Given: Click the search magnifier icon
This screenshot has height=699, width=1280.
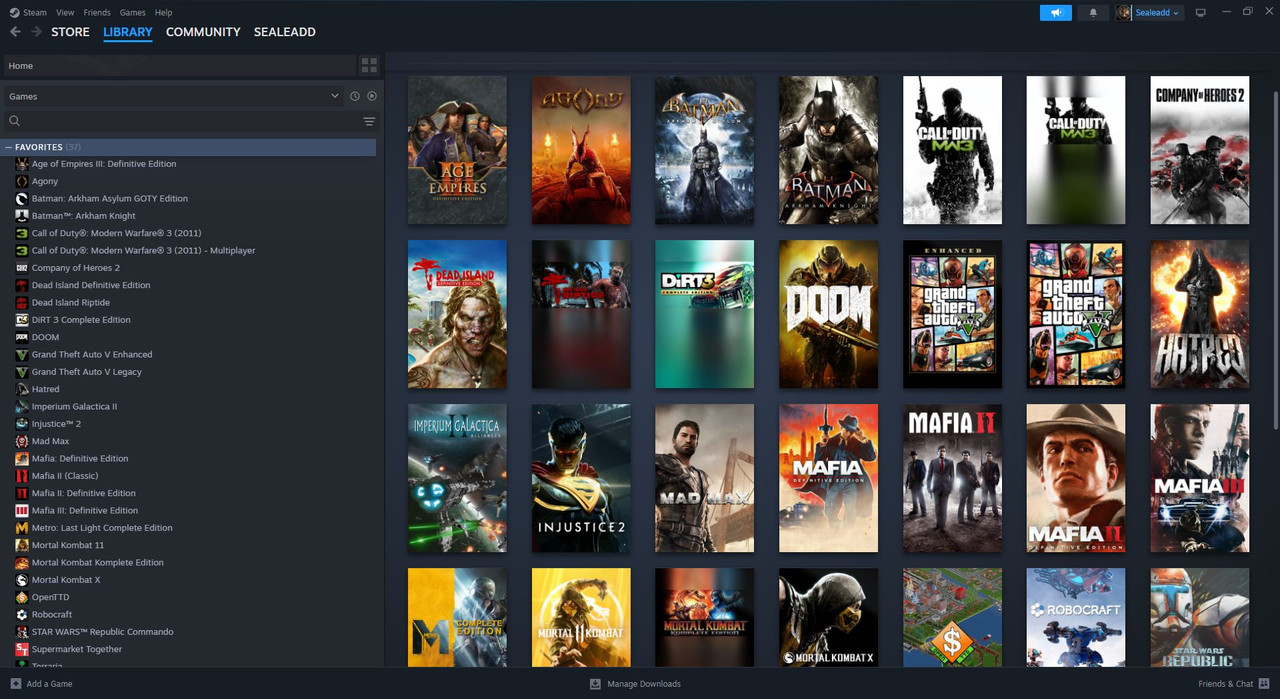Looking at the screenshot, I should (14, 121).
